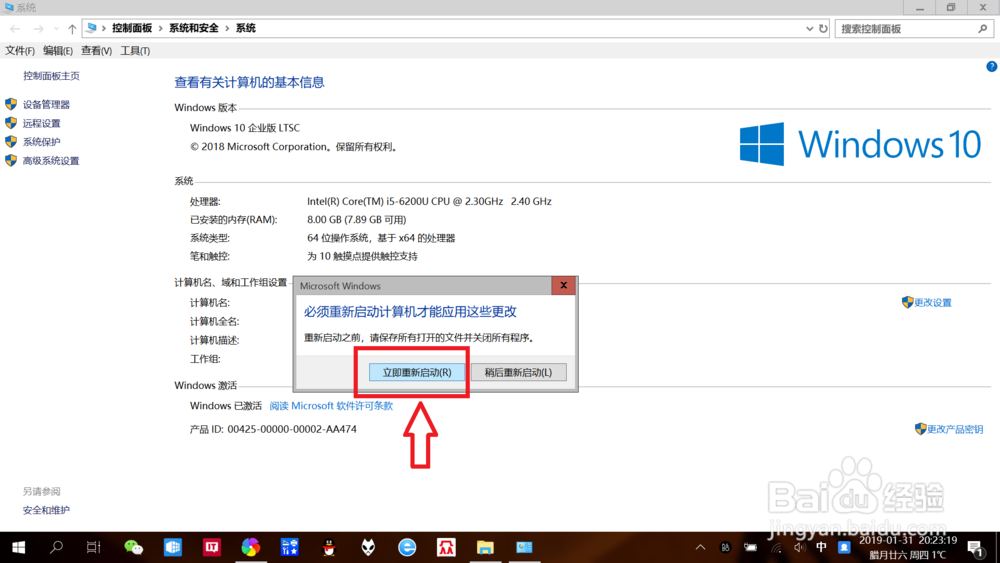Open the colorful pinwheel app in taskbar
This screenshot has height=563, width=1000.
[x=251, y=547]
